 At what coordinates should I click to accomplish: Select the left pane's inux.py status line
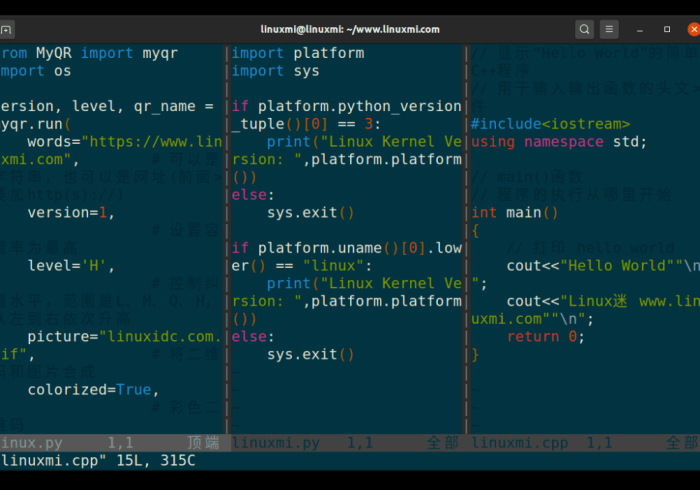tap(110, 442)
